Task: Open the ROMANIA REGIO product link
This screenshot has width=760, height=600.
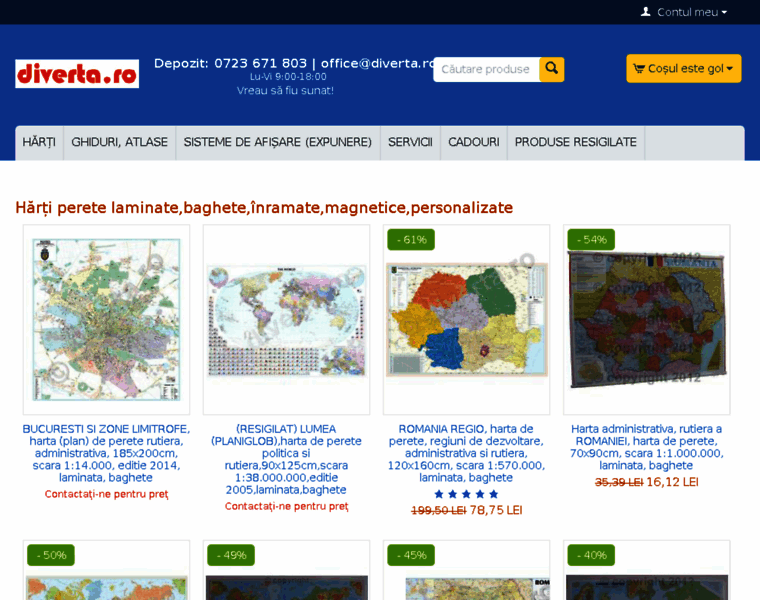Action: click(x=466, y=453)
